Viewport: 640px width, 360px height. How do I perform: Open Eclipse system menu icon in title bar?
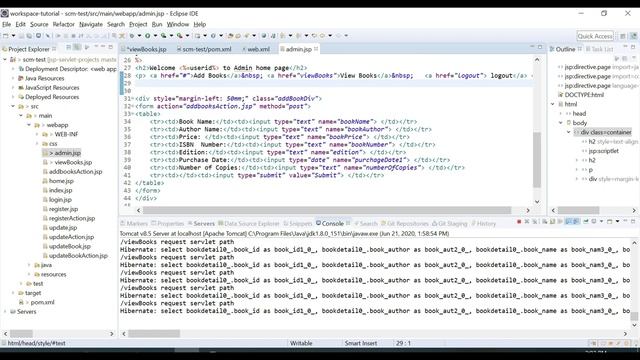[x=5, y=13]
